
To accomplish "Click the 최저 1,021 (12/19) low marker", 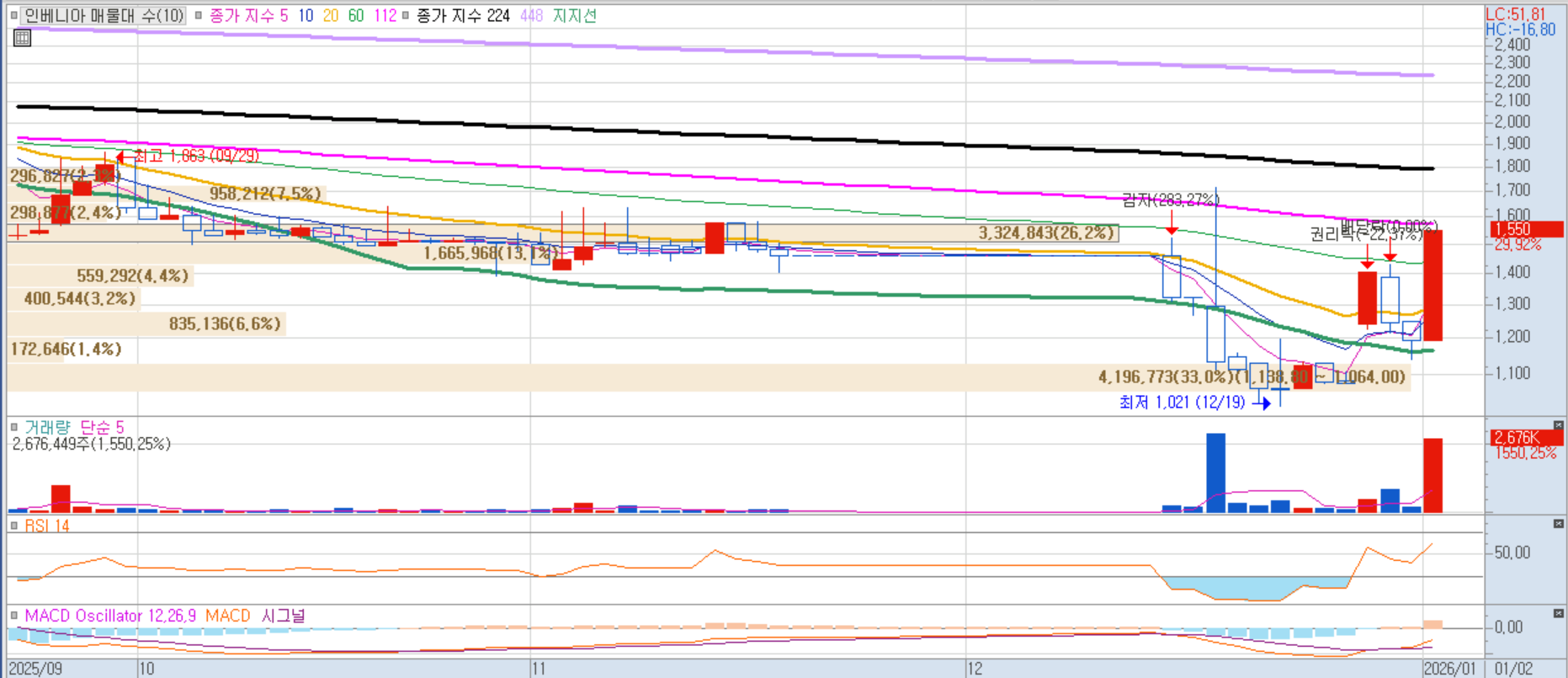I will [x=1195, y=403].
